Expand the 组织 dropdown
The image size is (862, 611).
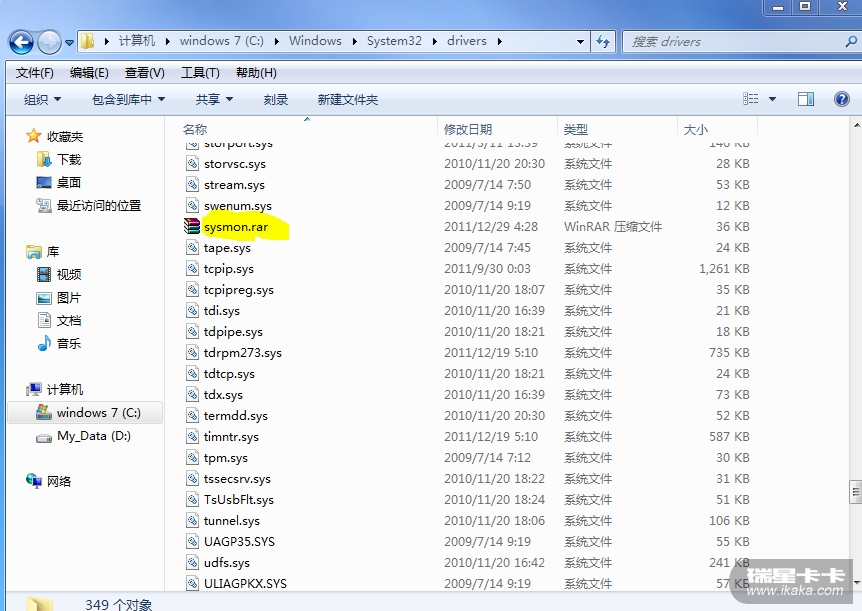[42, 100]
